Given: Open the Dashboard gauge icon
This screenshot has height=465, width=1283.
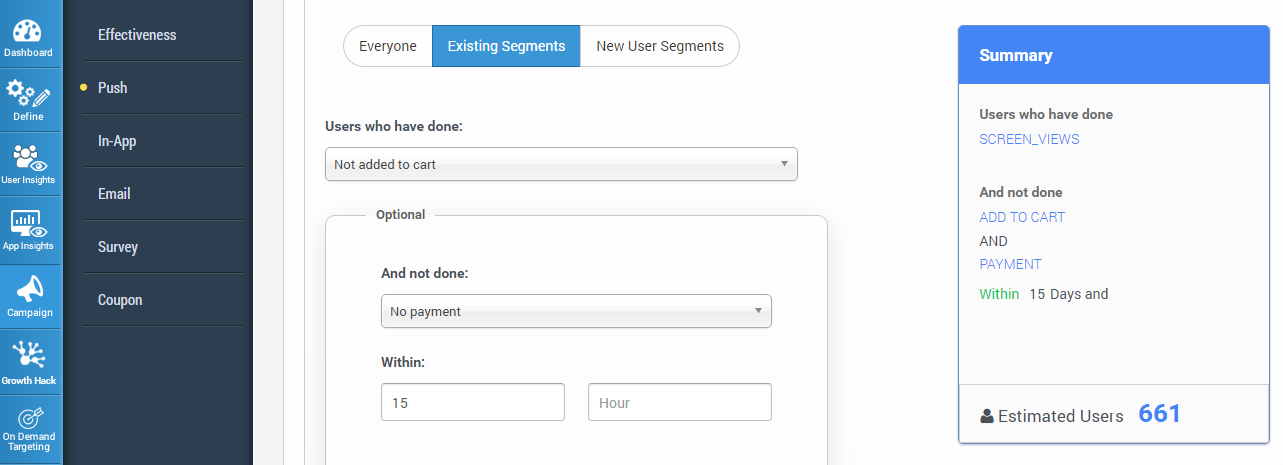Looking at the screenshot, I should pyautogui.click(x=27, y=31).
